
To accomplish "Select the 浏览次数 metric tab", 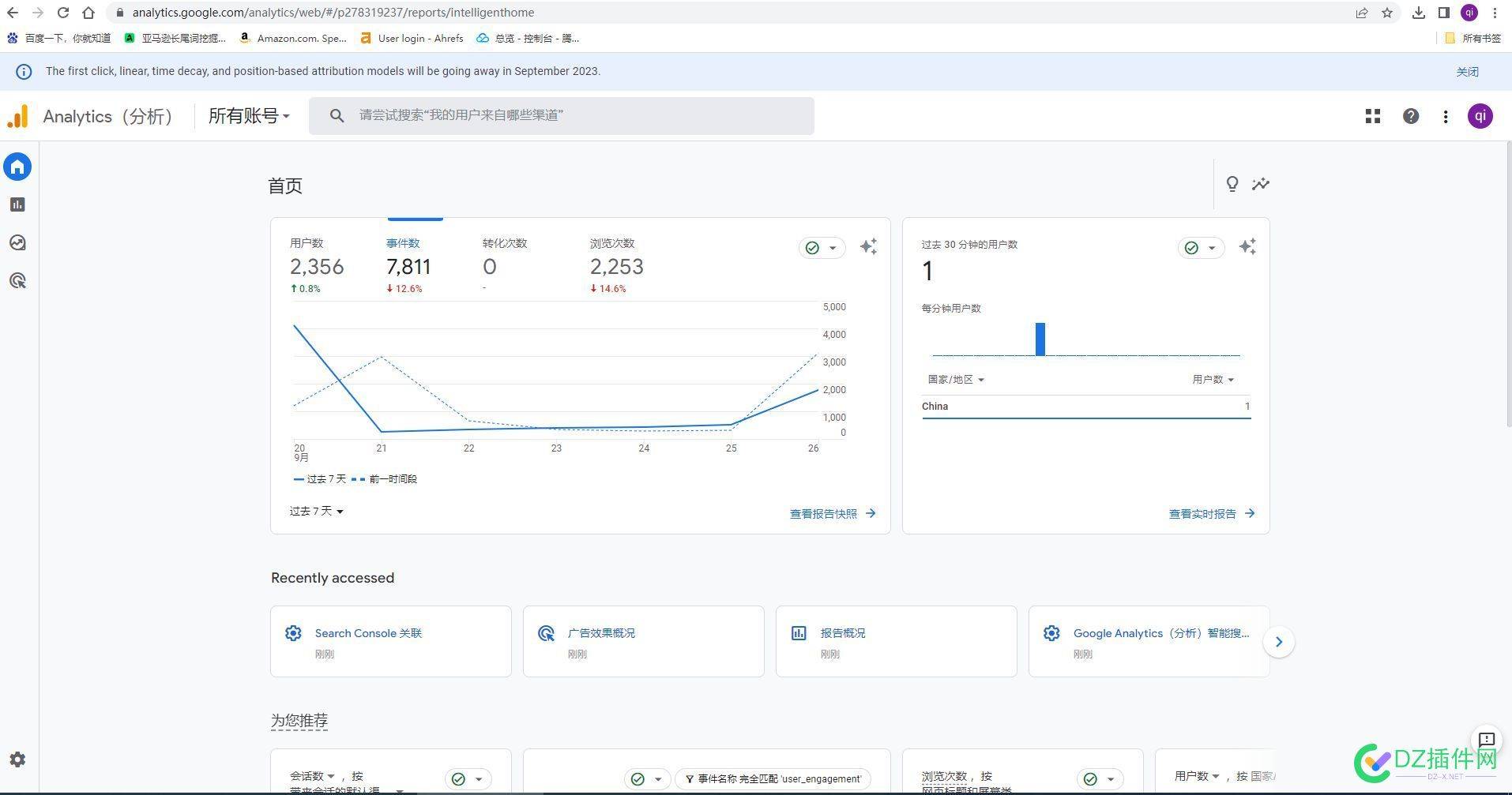I will (x=617, y=265).
